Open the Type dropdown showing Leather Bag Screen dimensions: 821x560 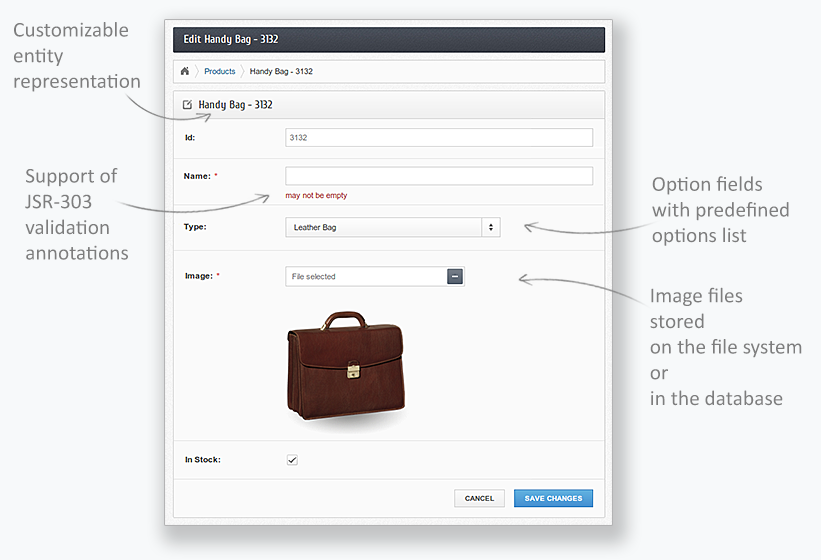tap(392, 227)
